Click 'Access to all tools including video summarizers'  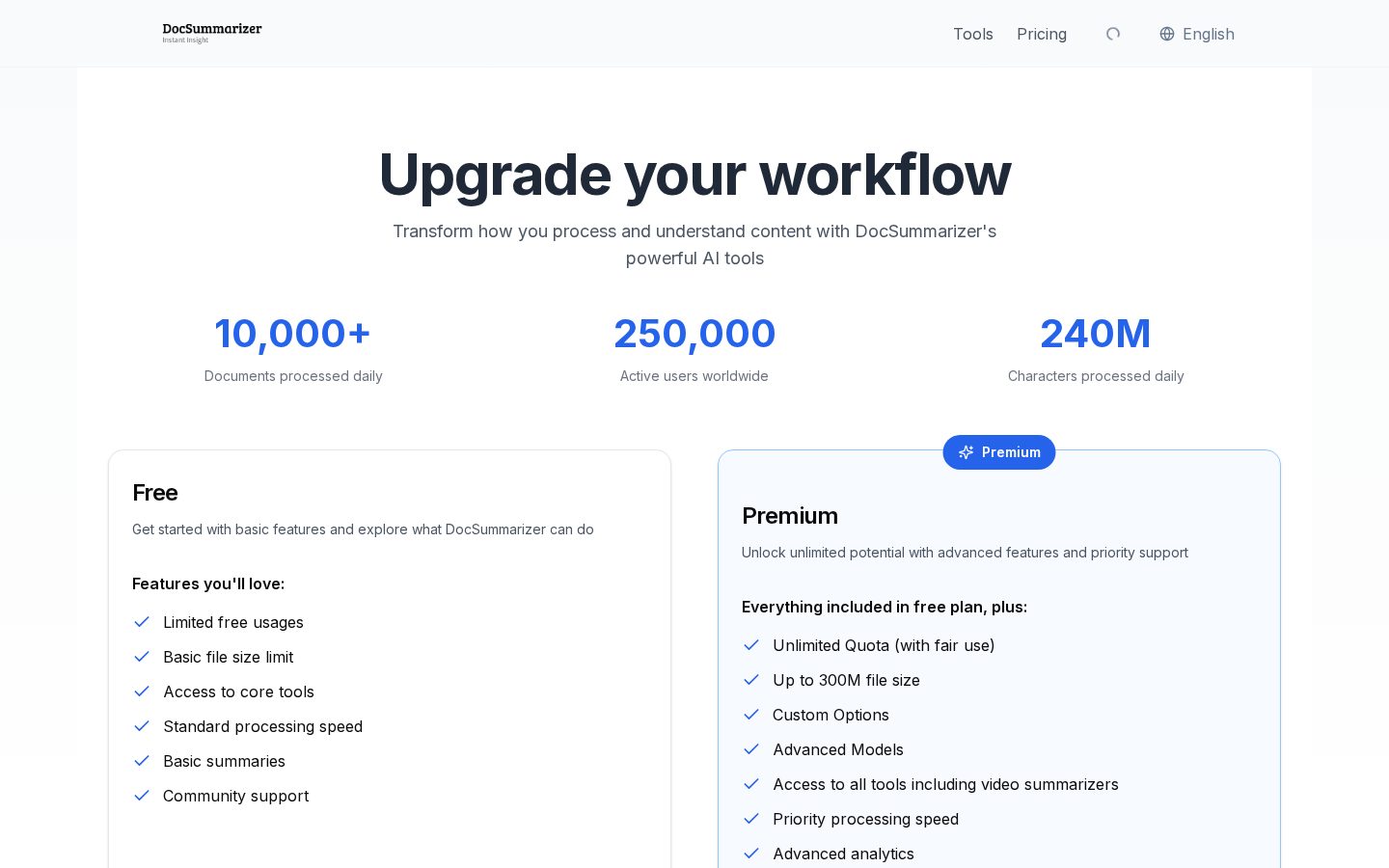pyautogui.click(x=945, y=784)
